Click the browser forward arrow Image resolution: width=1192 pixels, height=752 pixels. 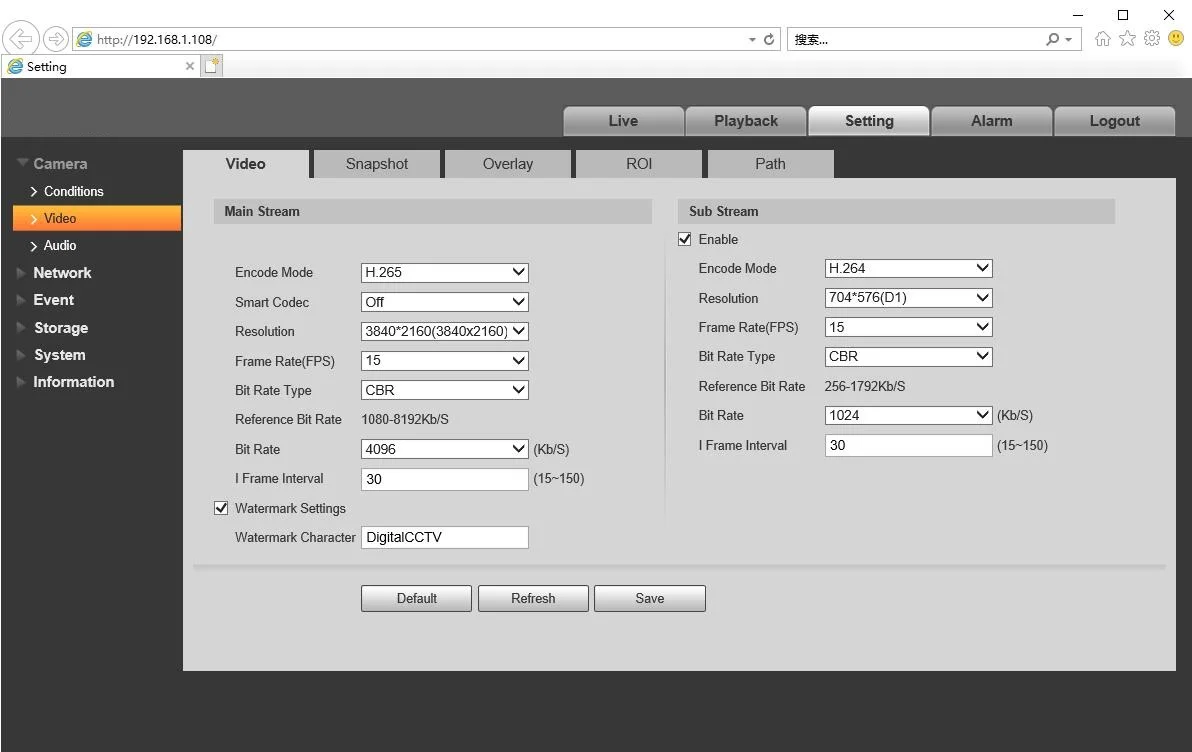[x=55, y=38]
